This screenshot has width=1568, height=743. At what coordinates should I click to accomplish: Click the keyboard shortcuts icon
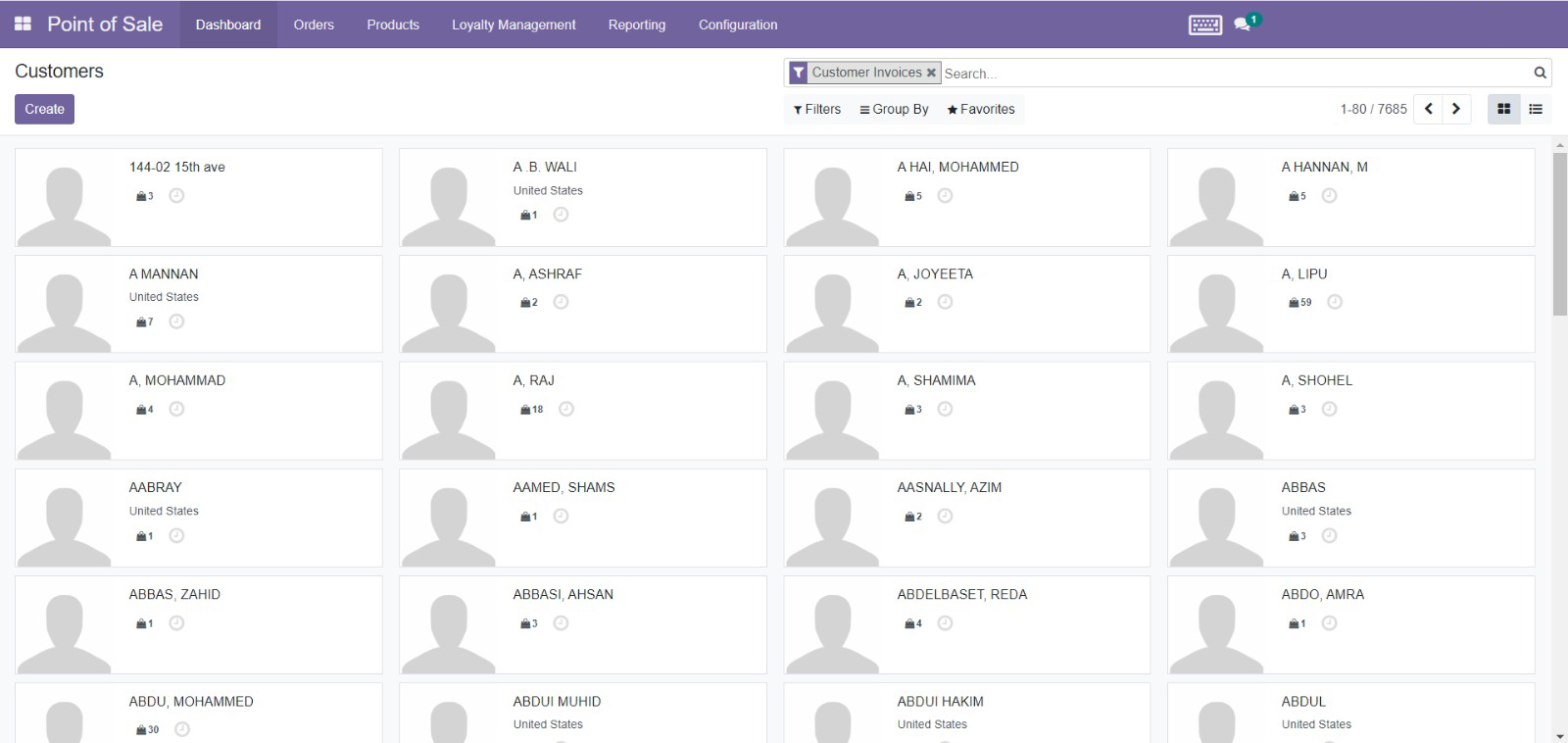(x=1204, y=25)
